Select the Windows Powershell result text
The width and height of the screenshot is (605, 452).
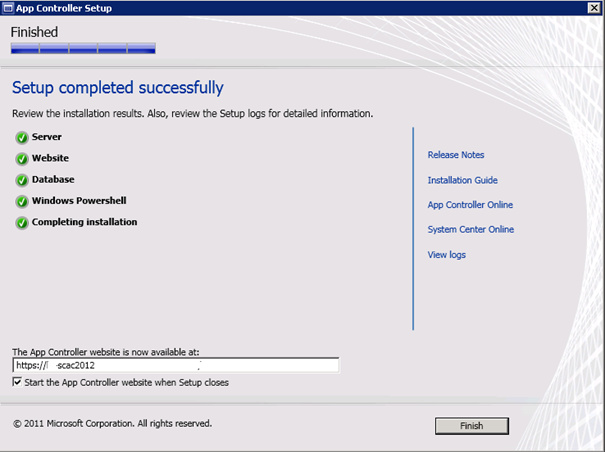coord(79,200)
